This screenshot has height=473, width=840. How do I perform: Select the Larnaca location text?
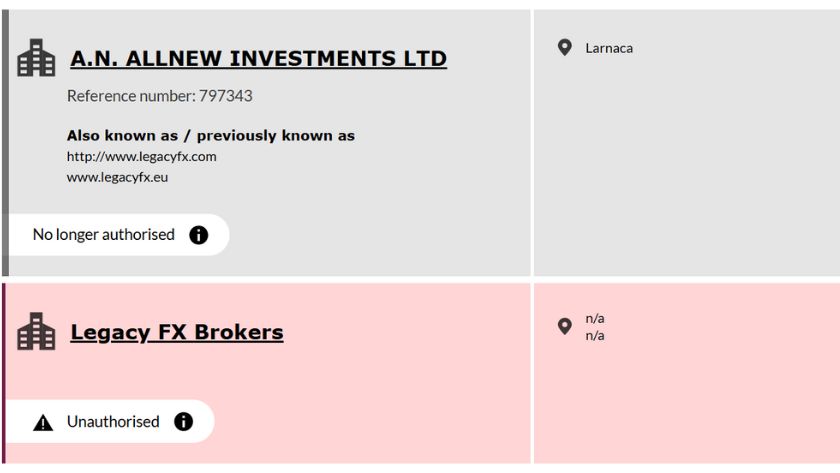[x=609, y=48]
